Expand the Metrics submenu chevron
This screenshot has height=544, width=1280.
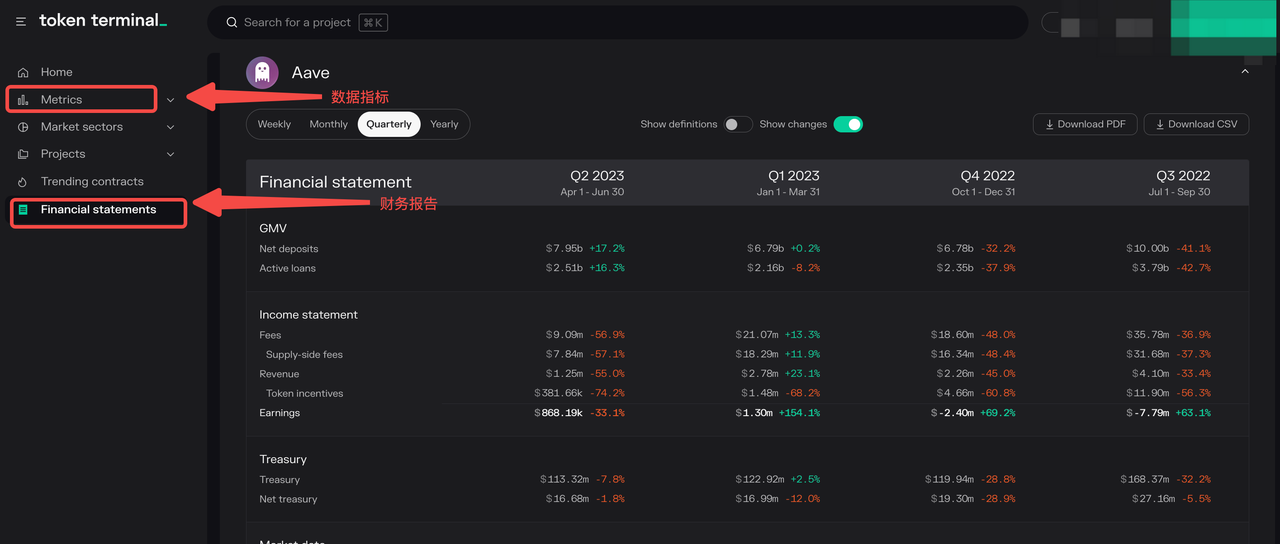(x=170, y=100)
